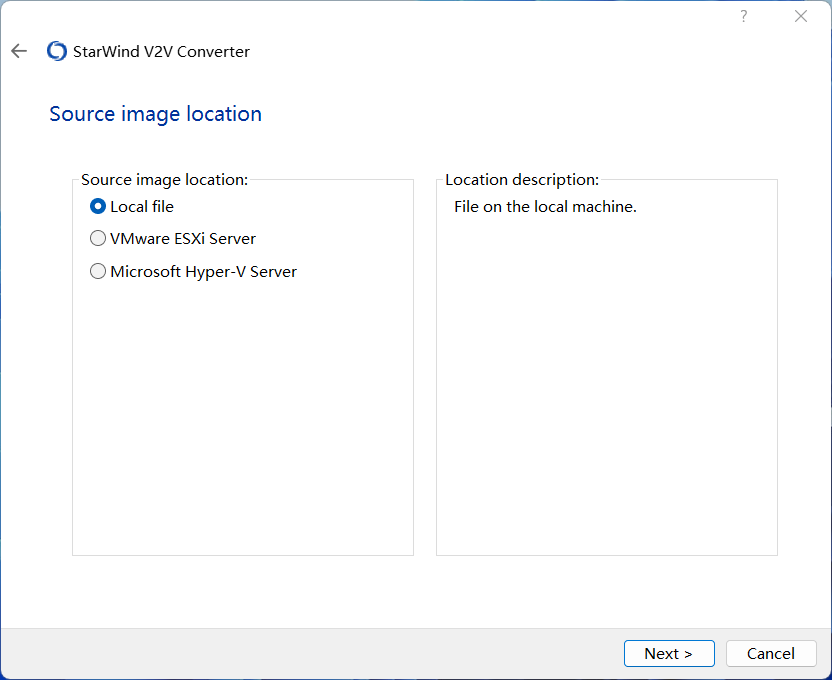This screenshot has height=680, width=832.
Task: Open help with the question mark
Action: [743, 16]
